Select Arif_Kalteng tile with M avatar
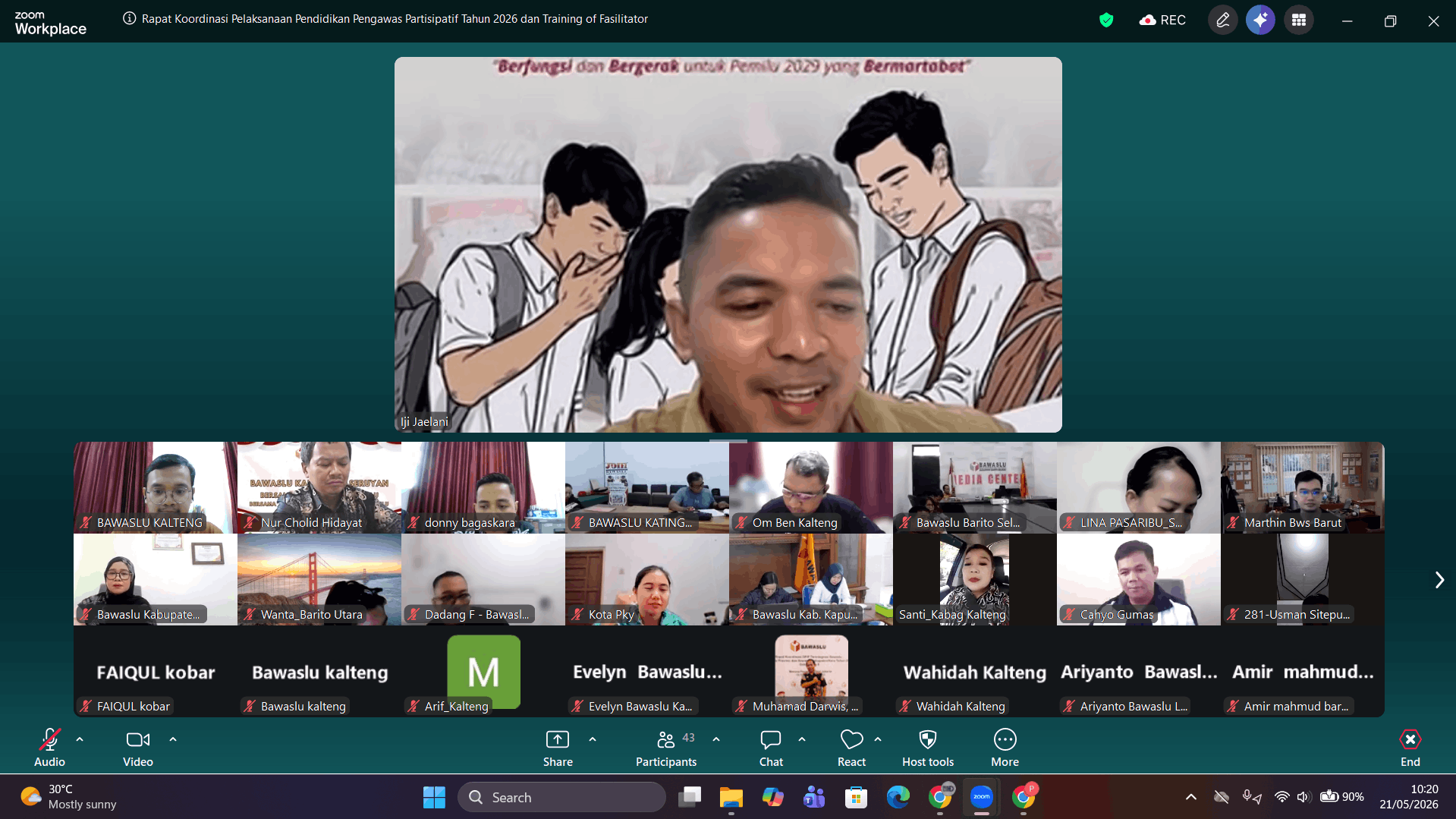The image size is (1456, 819). 483,671
